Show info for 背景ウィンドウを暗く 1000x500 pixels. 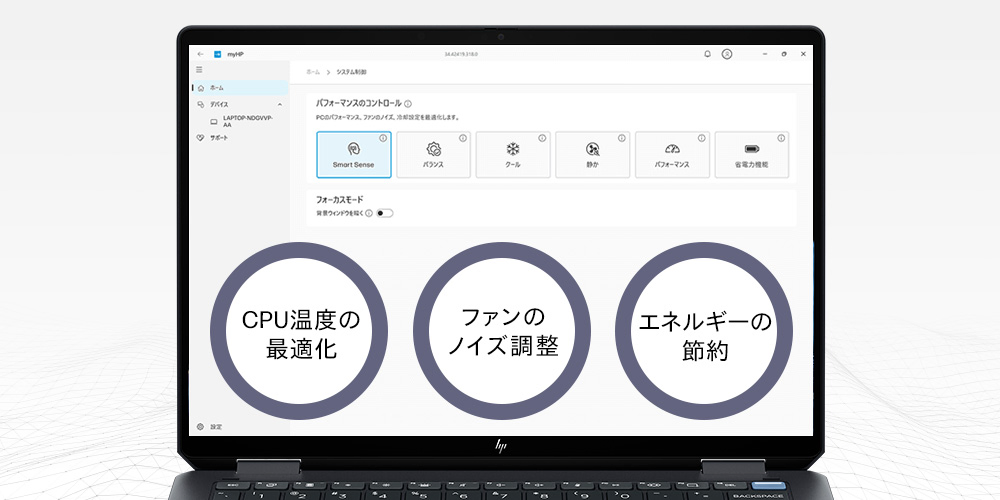(x=369, y=213)
